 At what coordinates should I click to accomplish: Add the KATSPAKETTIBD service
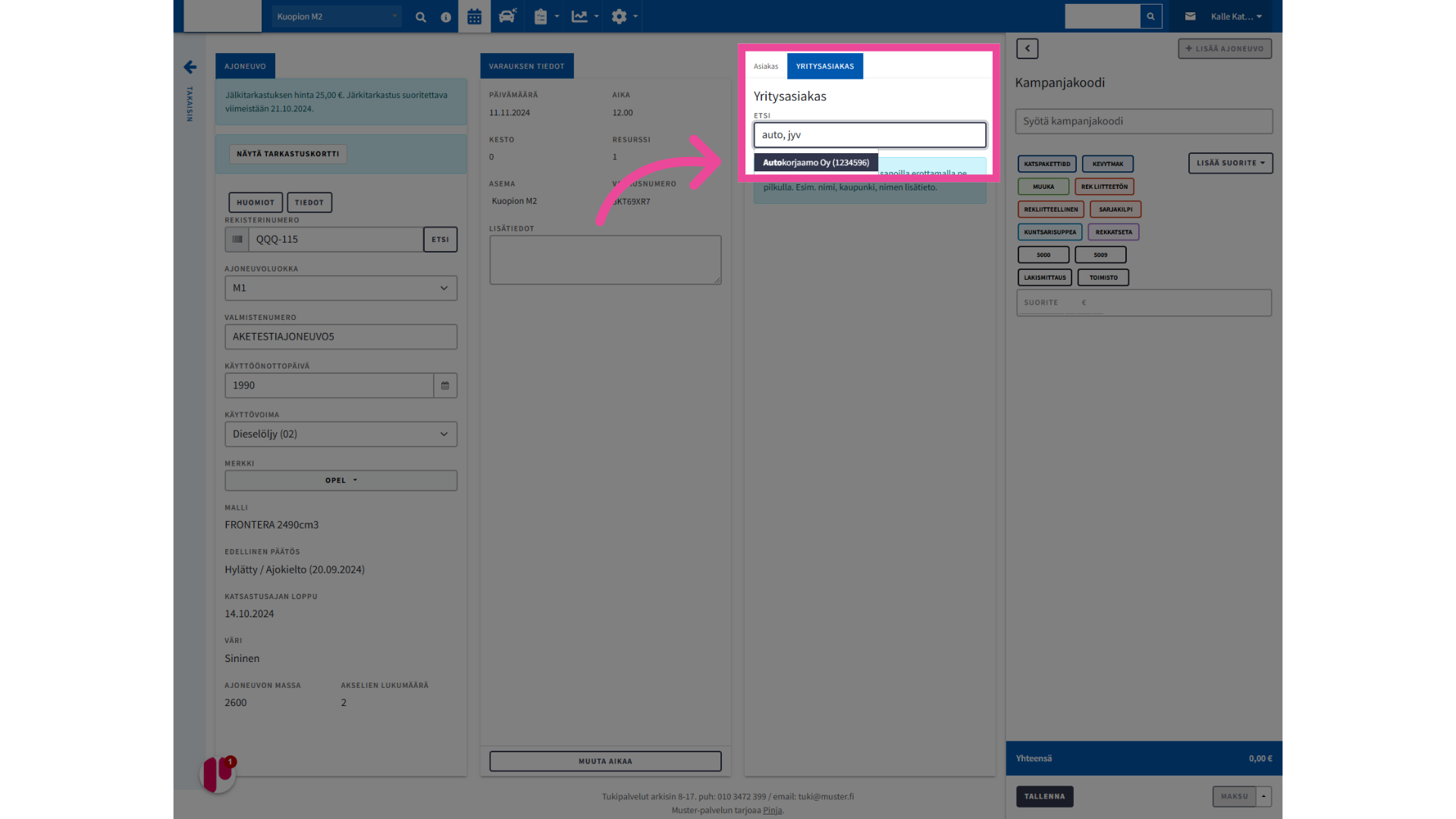(x=1046, y=164)
